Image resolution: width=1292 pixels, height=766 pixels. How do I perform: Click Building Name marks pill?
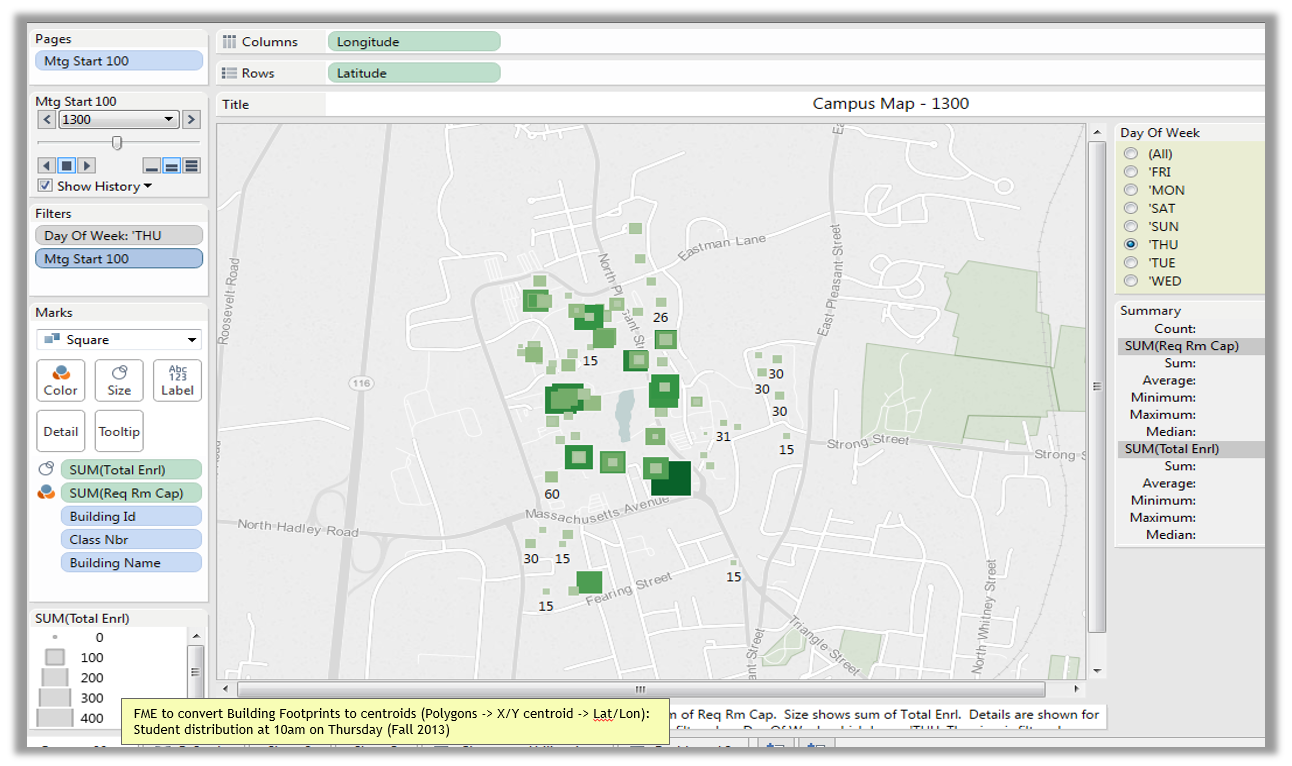pyautogui.click(x=131, y=562)
